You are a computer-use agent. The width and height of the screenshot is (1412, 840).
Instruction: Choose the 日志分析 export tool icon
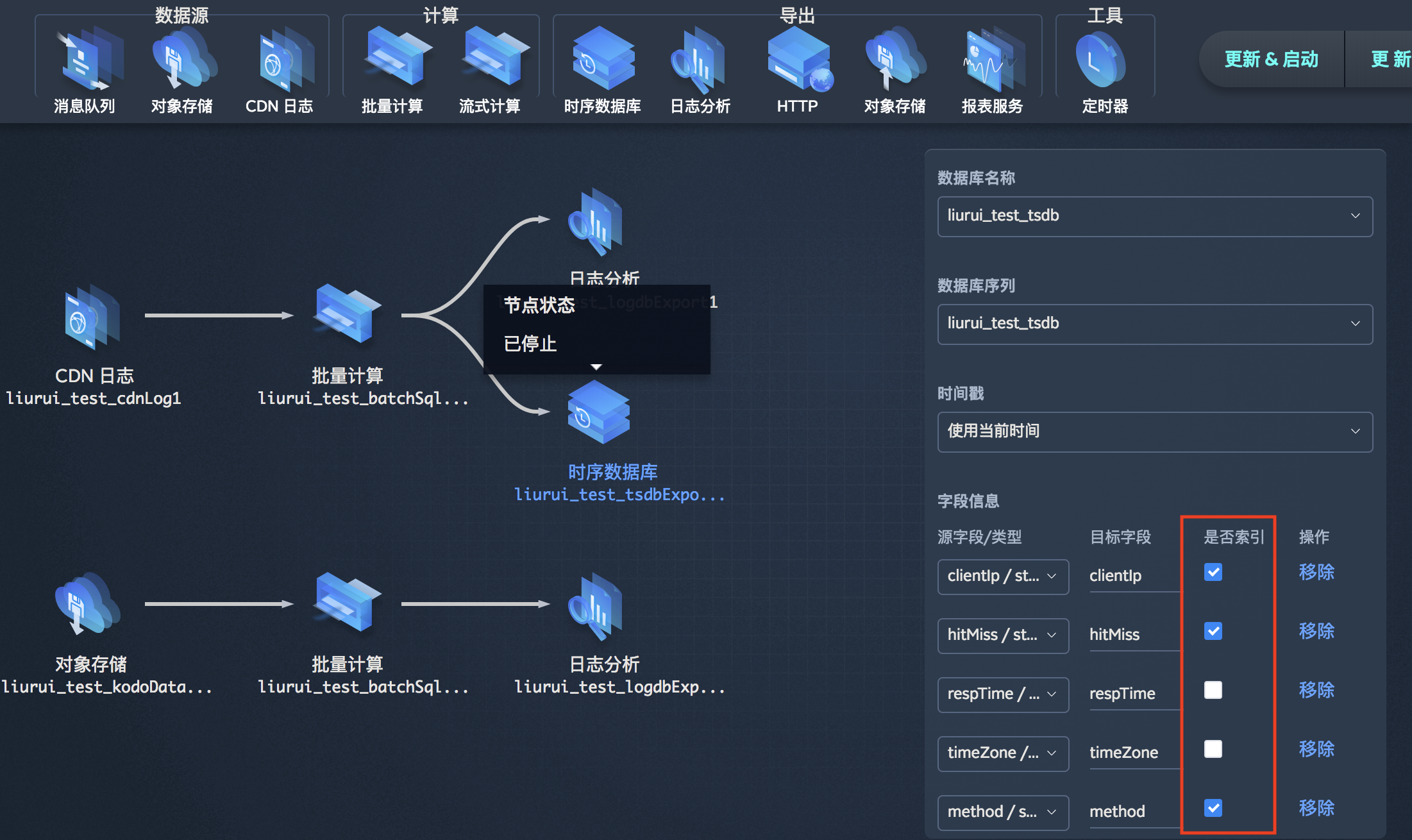click(699, 59)
